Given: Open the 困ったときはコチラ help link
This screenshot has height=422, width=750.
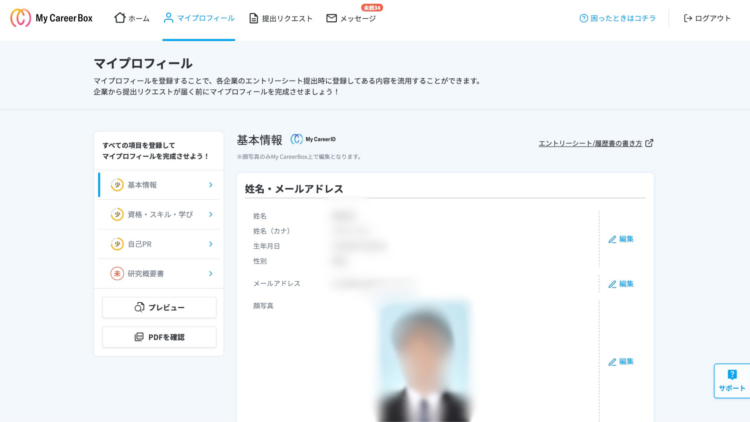Looking at the screenshot, I should pos(617,18).
